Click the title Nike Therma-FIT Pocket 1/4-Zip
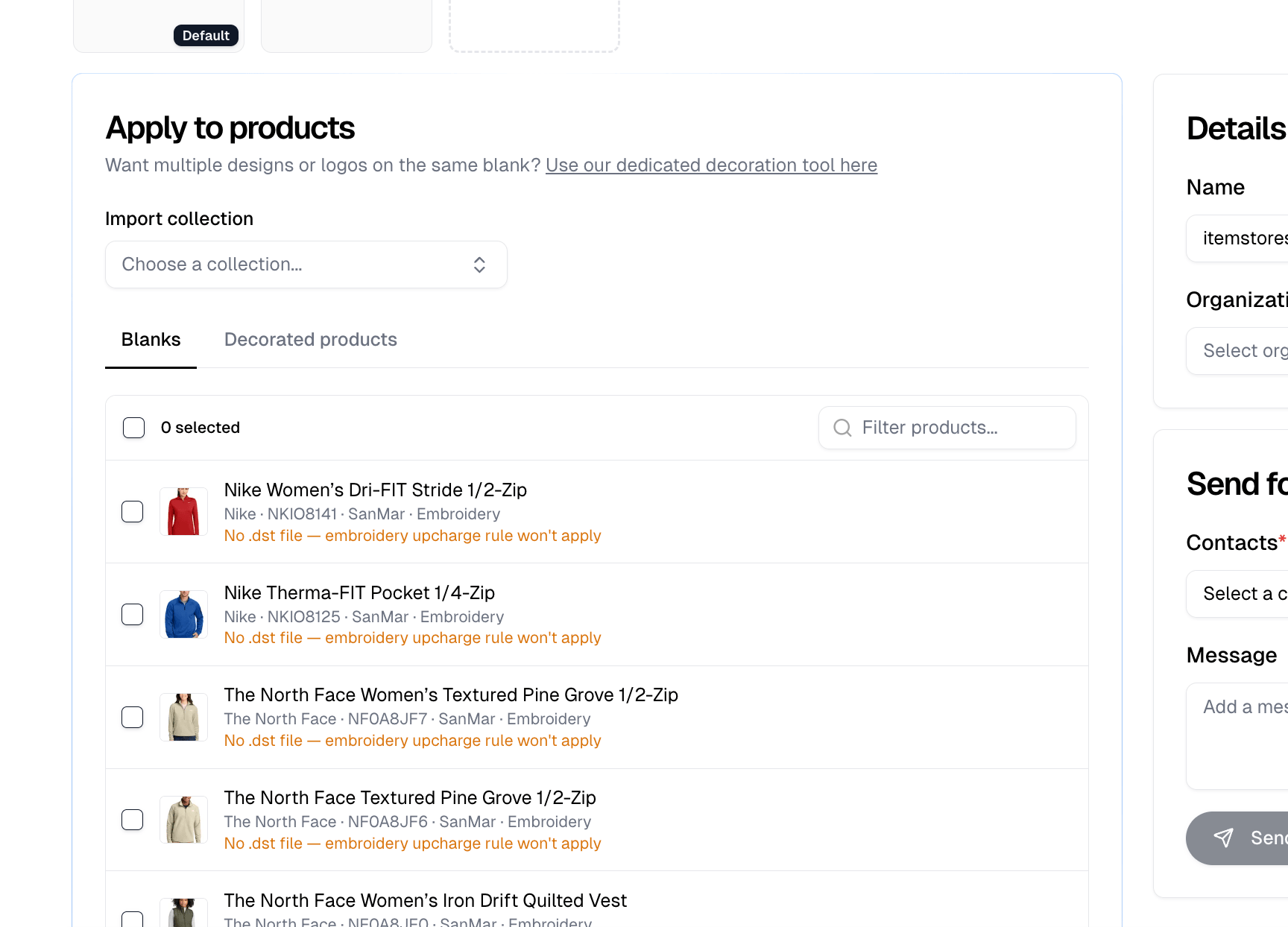Screen dimensions: 1288x927 point(359,592)
